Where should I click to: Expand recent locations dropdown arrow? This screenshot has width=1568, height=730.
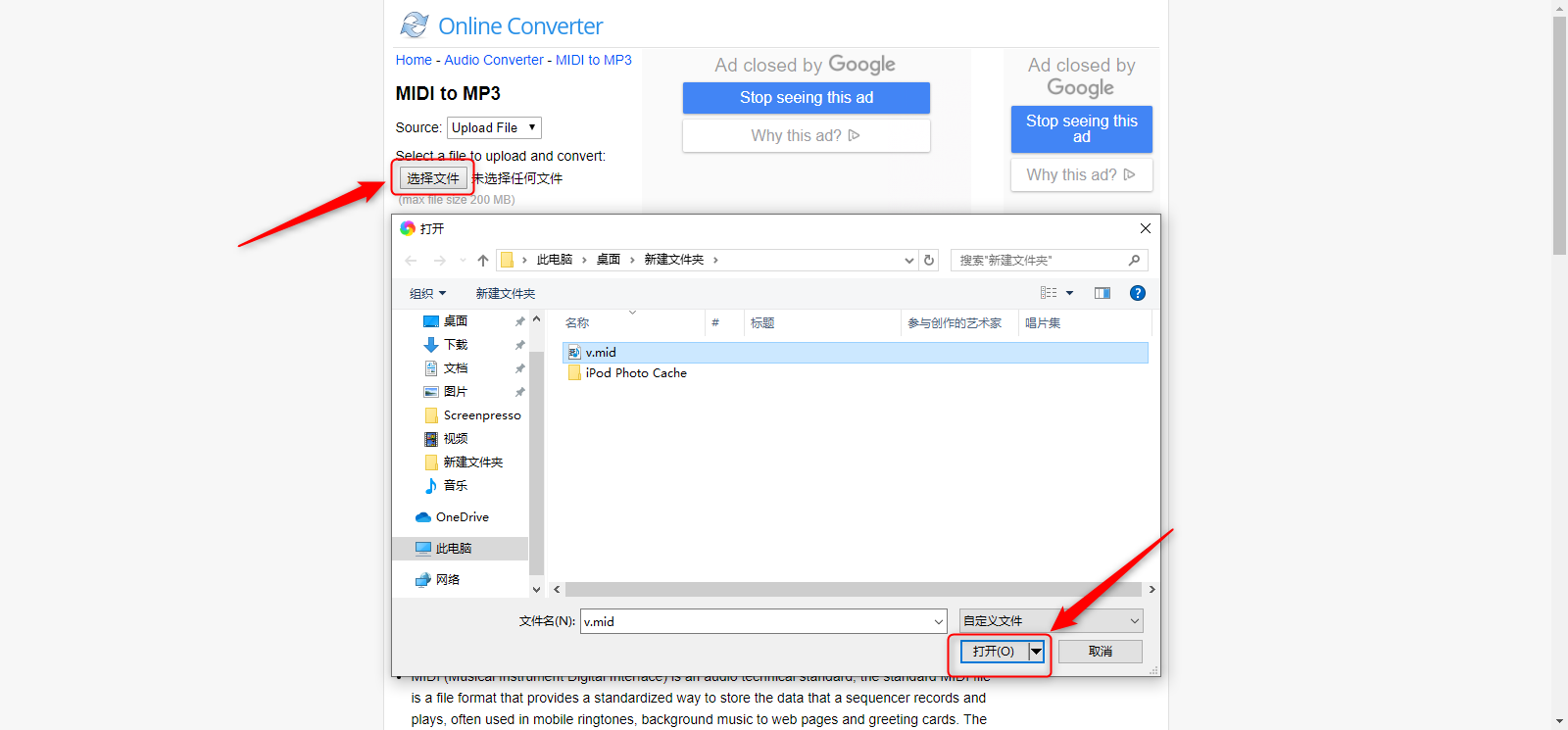click(x=463, y=261)
